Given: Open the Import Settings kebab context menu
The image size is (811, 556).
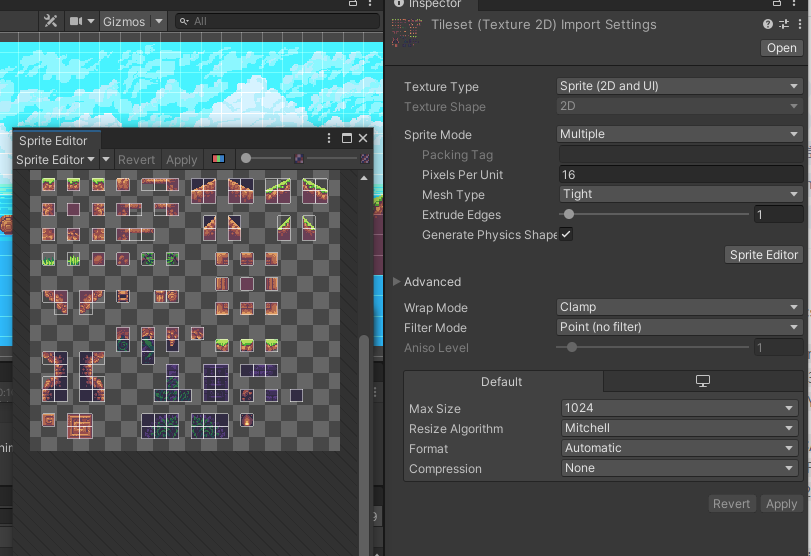Looking at the screenshot, I should [x=800, y=24].
